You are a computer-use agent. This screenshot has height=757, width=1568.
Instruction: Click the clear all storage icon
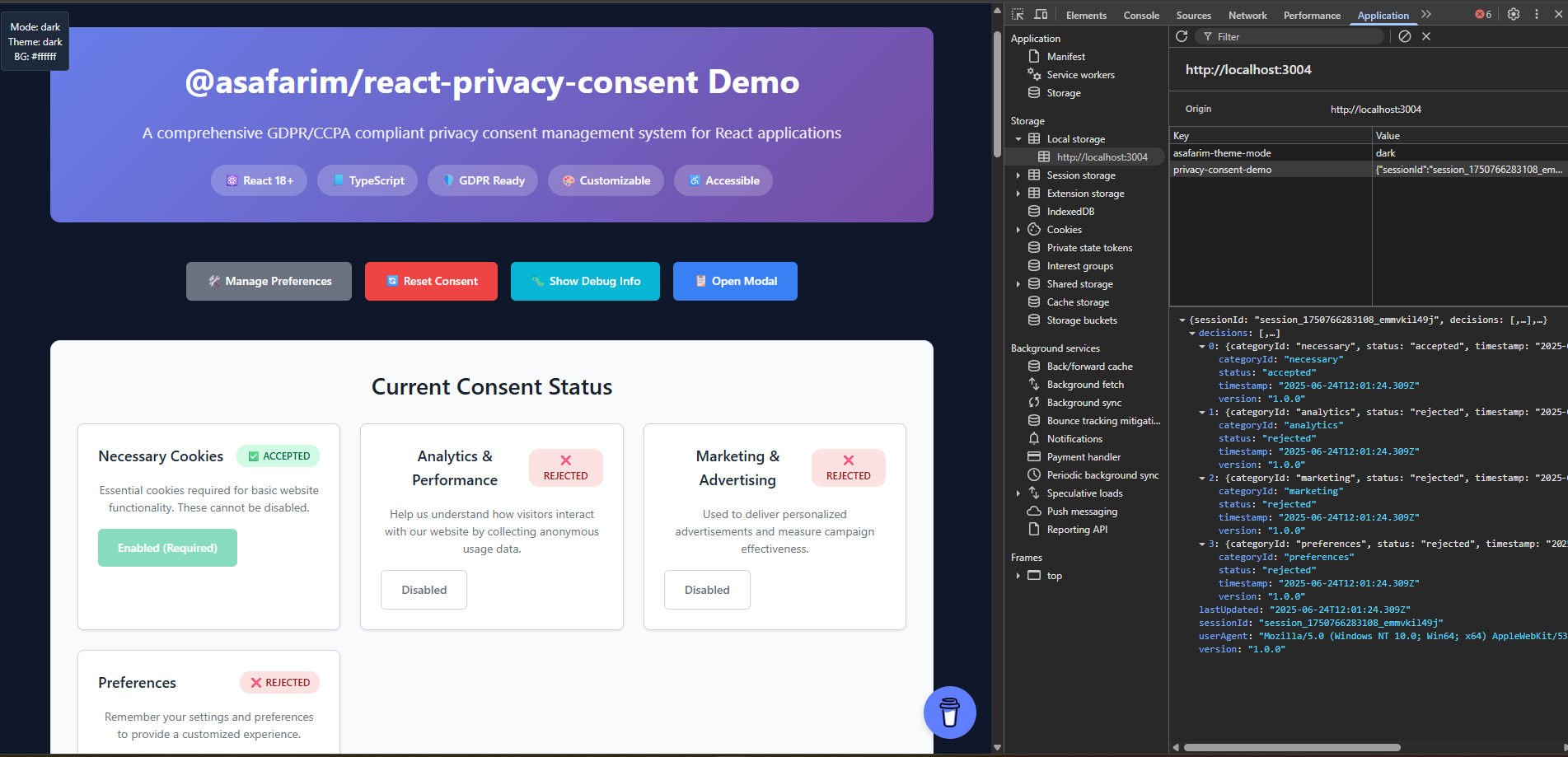coord(1405,36)
